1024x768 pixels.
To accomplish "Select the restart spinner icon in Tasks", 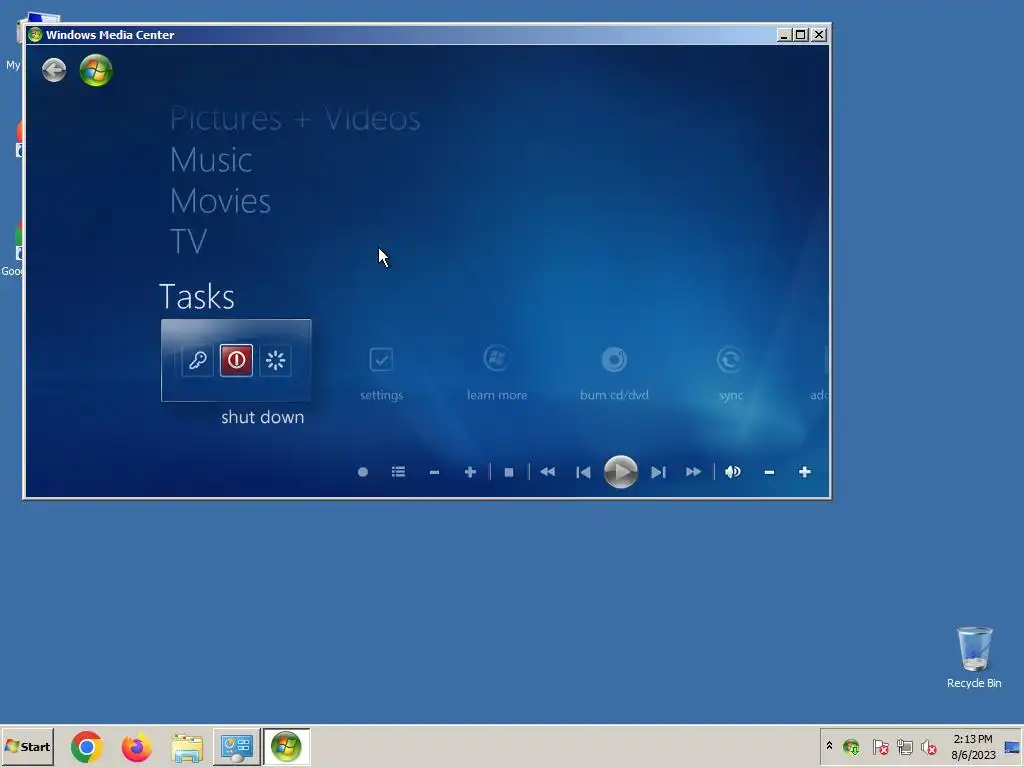I will pyautogui.click(x=276, y=360).
